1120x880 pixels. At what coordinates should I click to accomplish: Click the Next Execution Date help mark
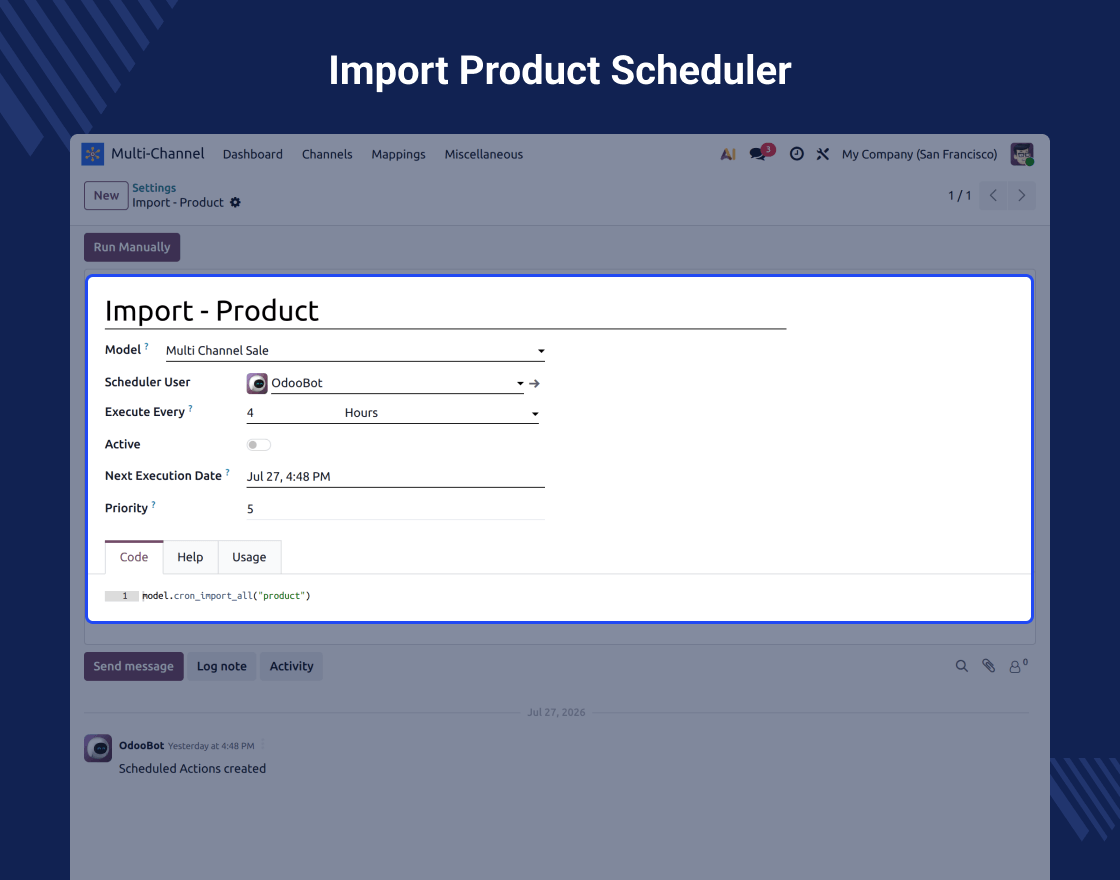(x=227, y=472)
